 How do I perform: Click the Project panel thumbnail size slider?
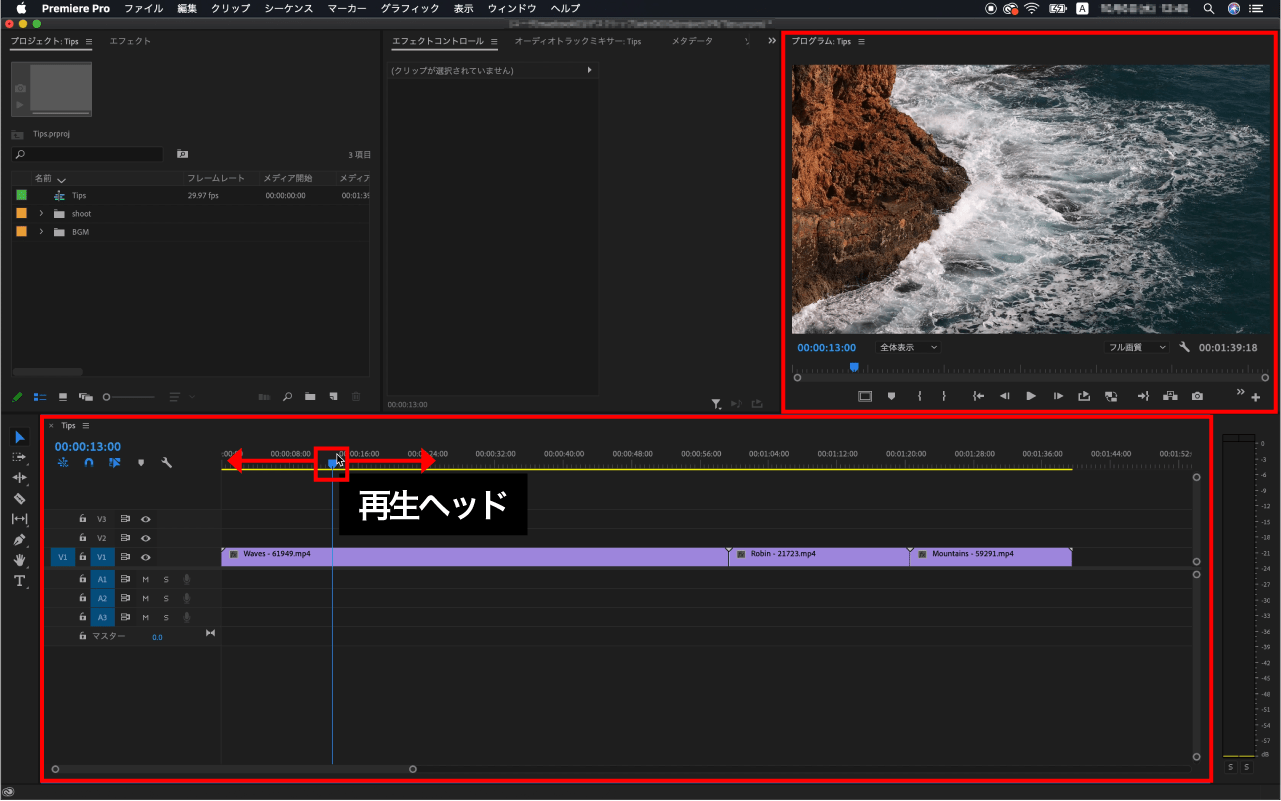[x=130, y=397]
